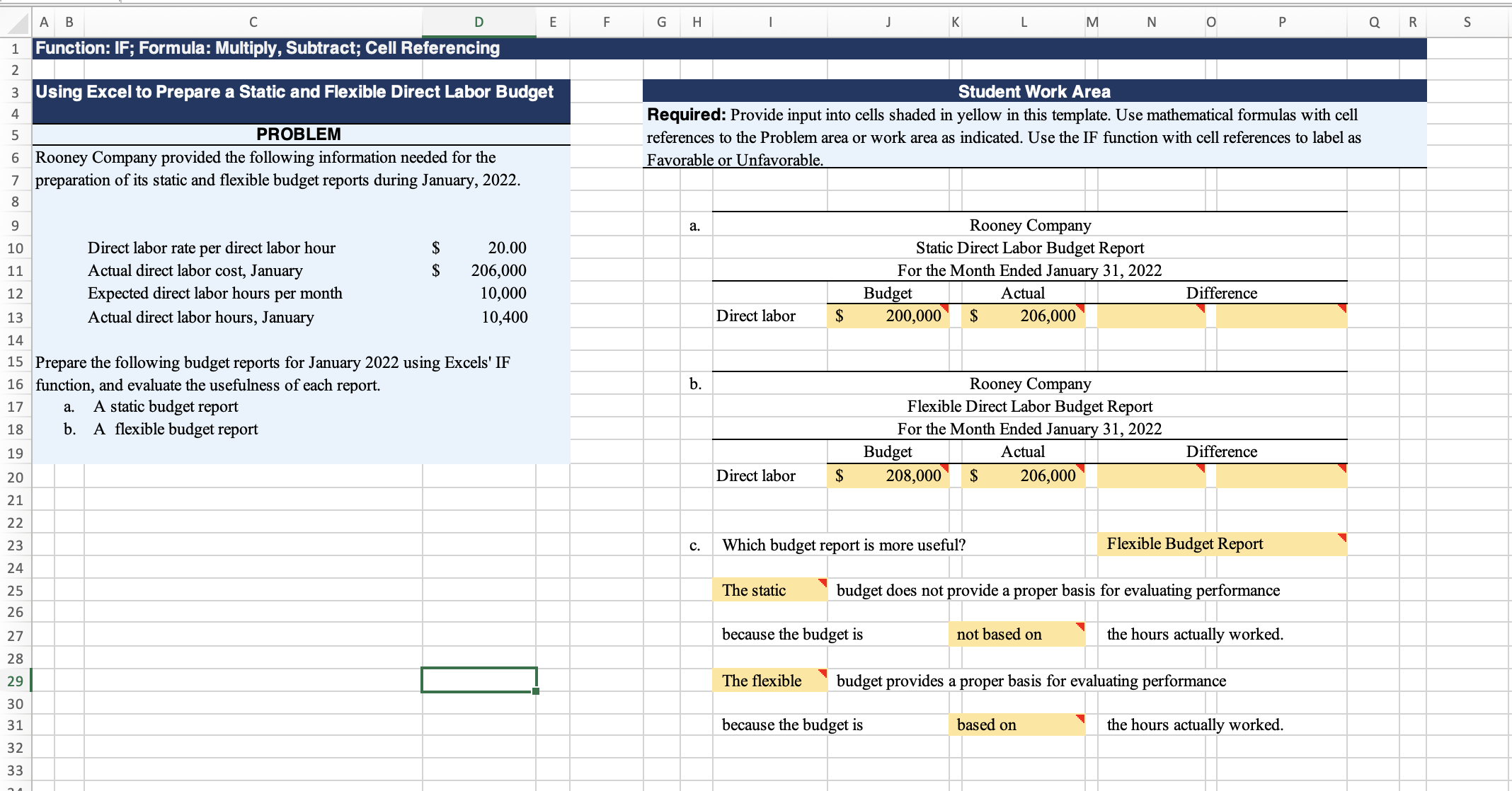
Task: Click the Student Work Area header cell
Action: click(x=1033, y=91)
